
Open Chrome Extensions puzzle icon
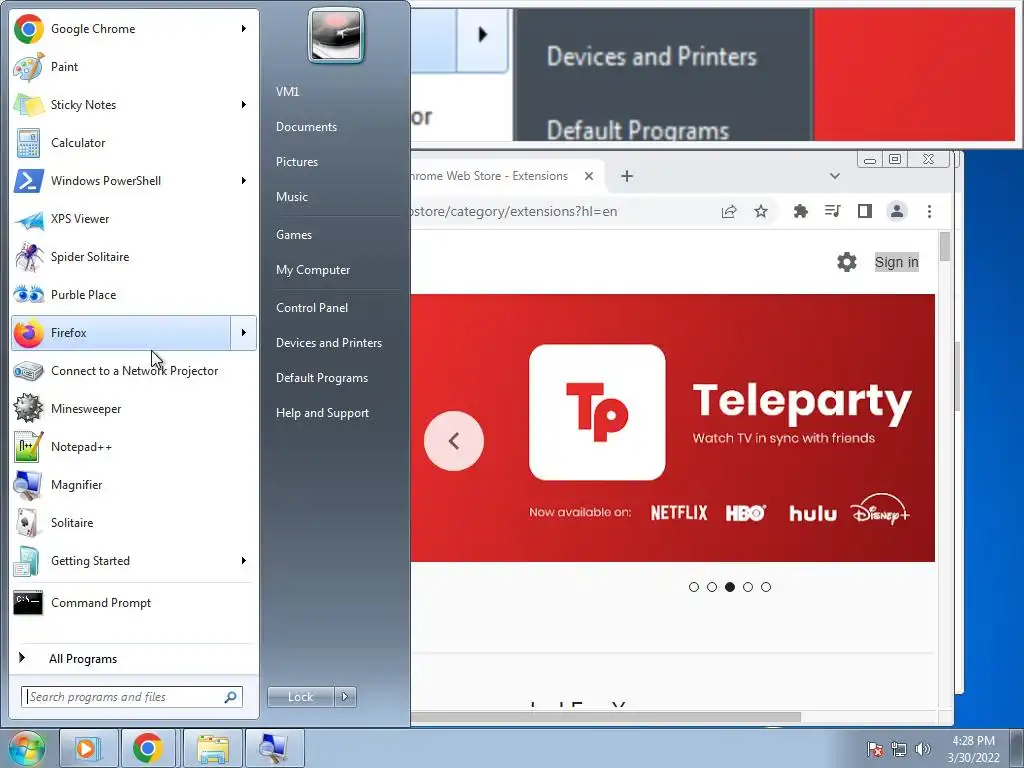pos(800,211)
